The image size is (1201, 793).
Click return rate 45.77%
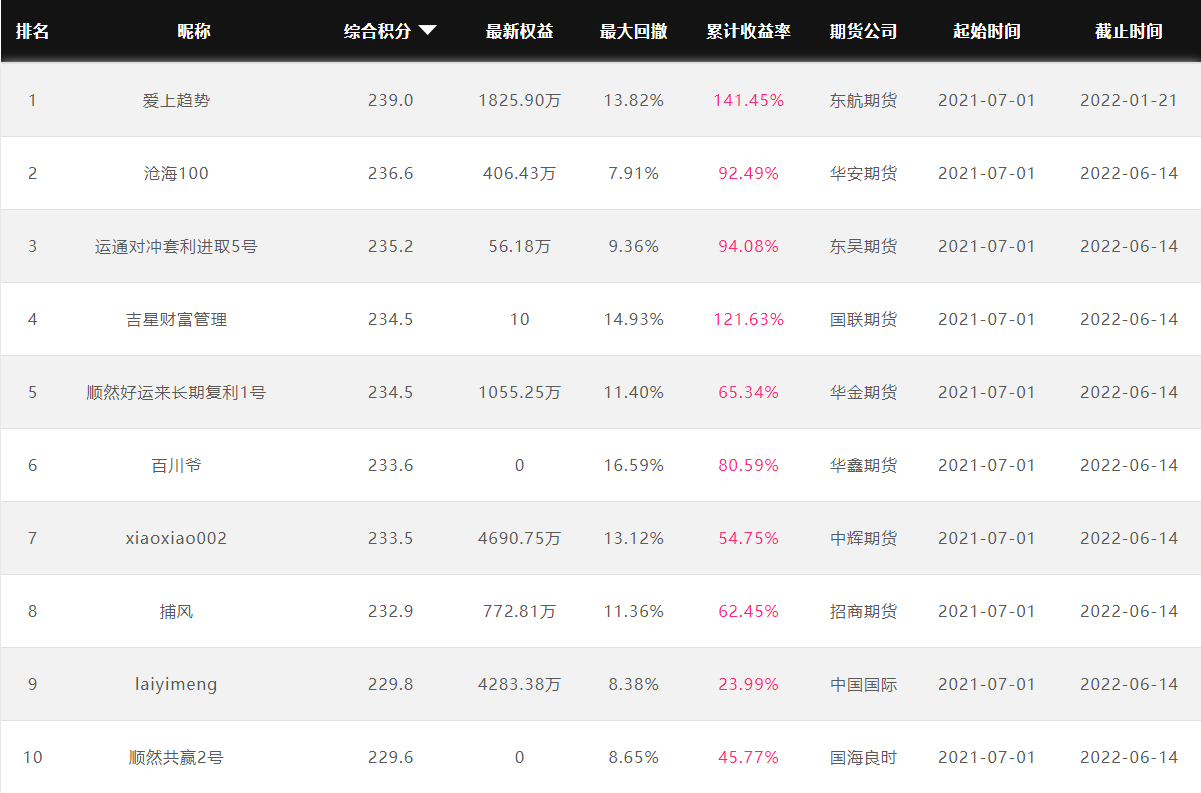749,757
